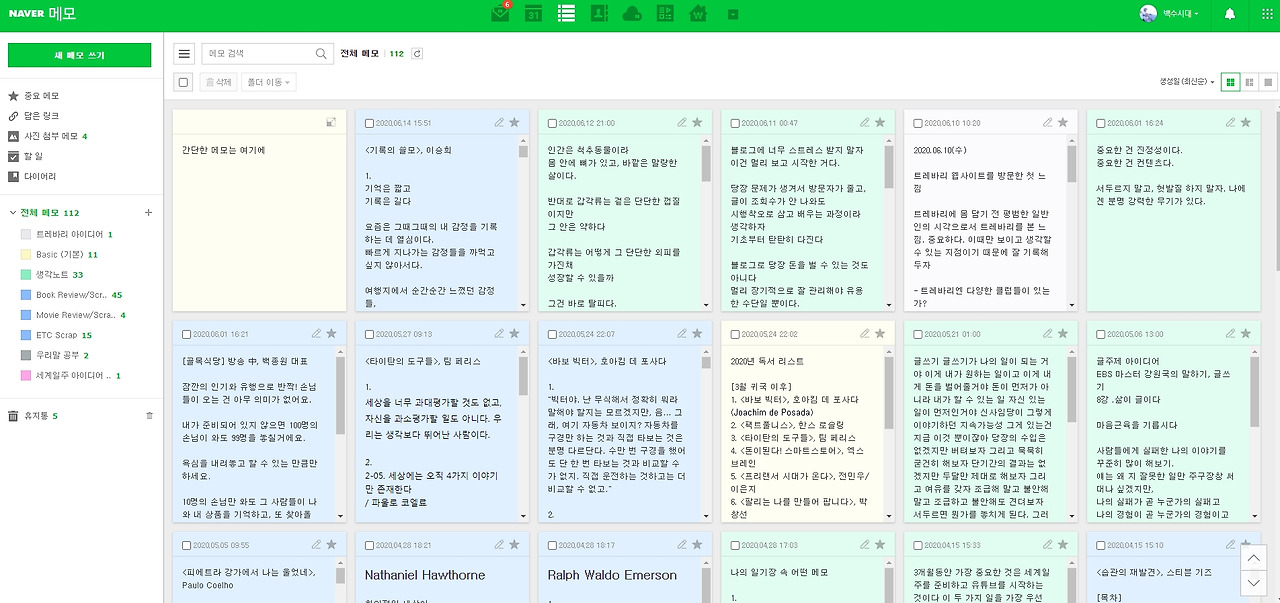This screenshot has height=603, width=1280.
Task: Select the 생각노트 folder
Action: (52, 274)
